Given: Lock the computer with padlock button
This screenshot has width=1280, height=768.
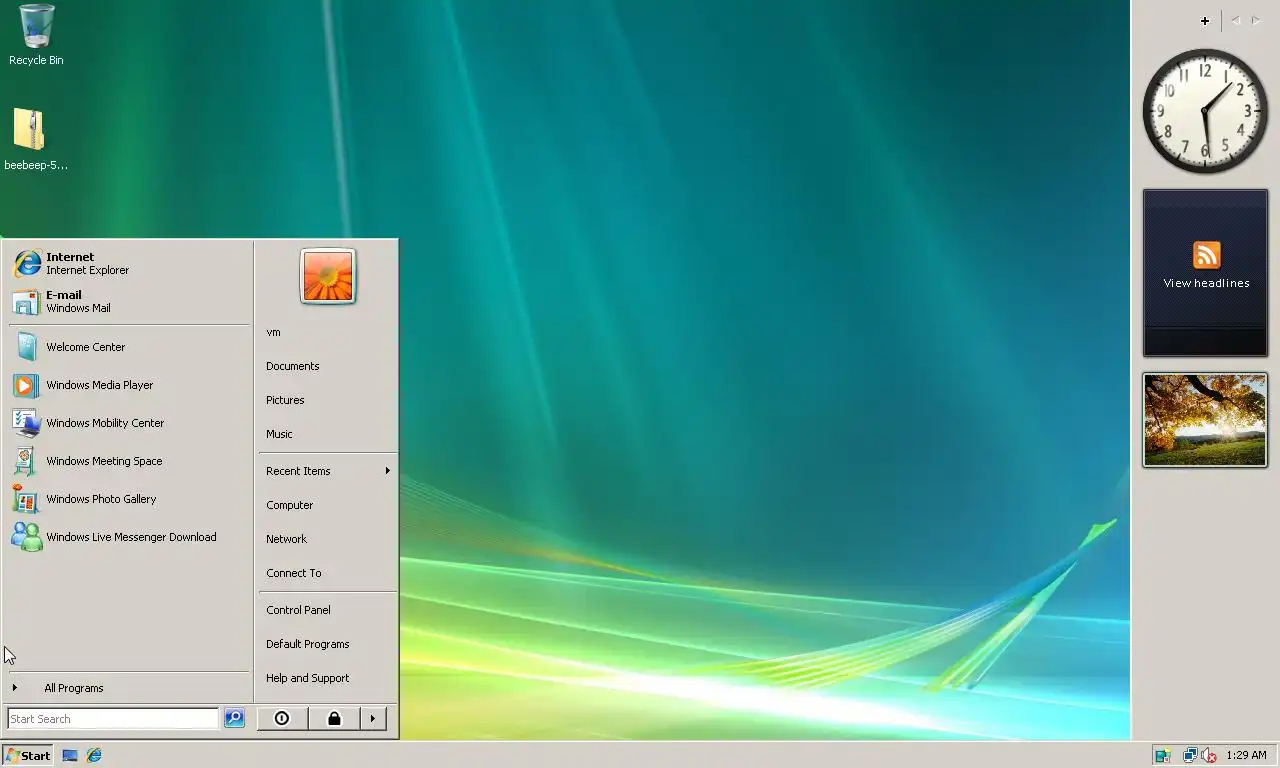Looking at the screenshot, I should click(334, 718).
